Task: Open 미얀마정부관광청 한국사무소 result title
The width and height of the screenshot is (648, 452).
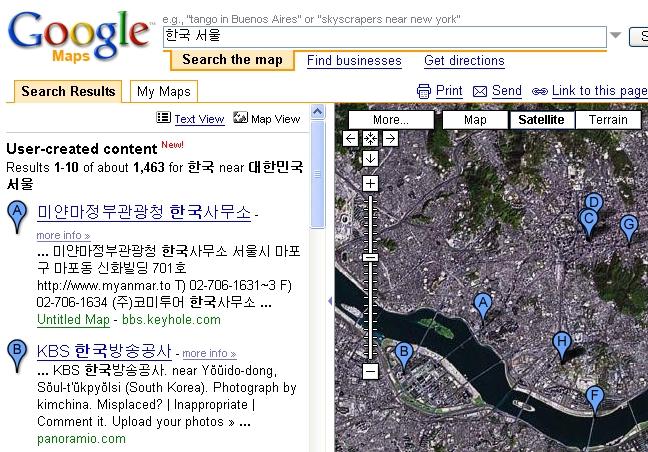Action: (x=144, y=212)
